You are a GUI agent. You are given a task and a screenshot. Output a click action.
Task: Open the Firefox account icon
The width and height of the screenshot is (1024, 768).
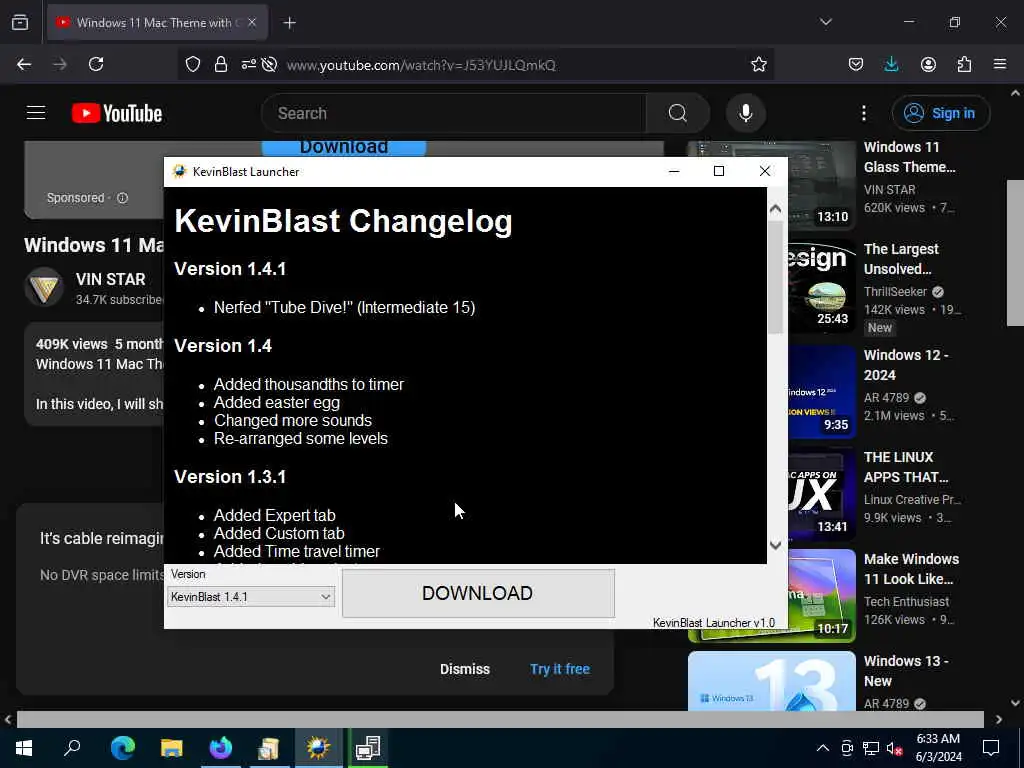click(x=928, y=64)
